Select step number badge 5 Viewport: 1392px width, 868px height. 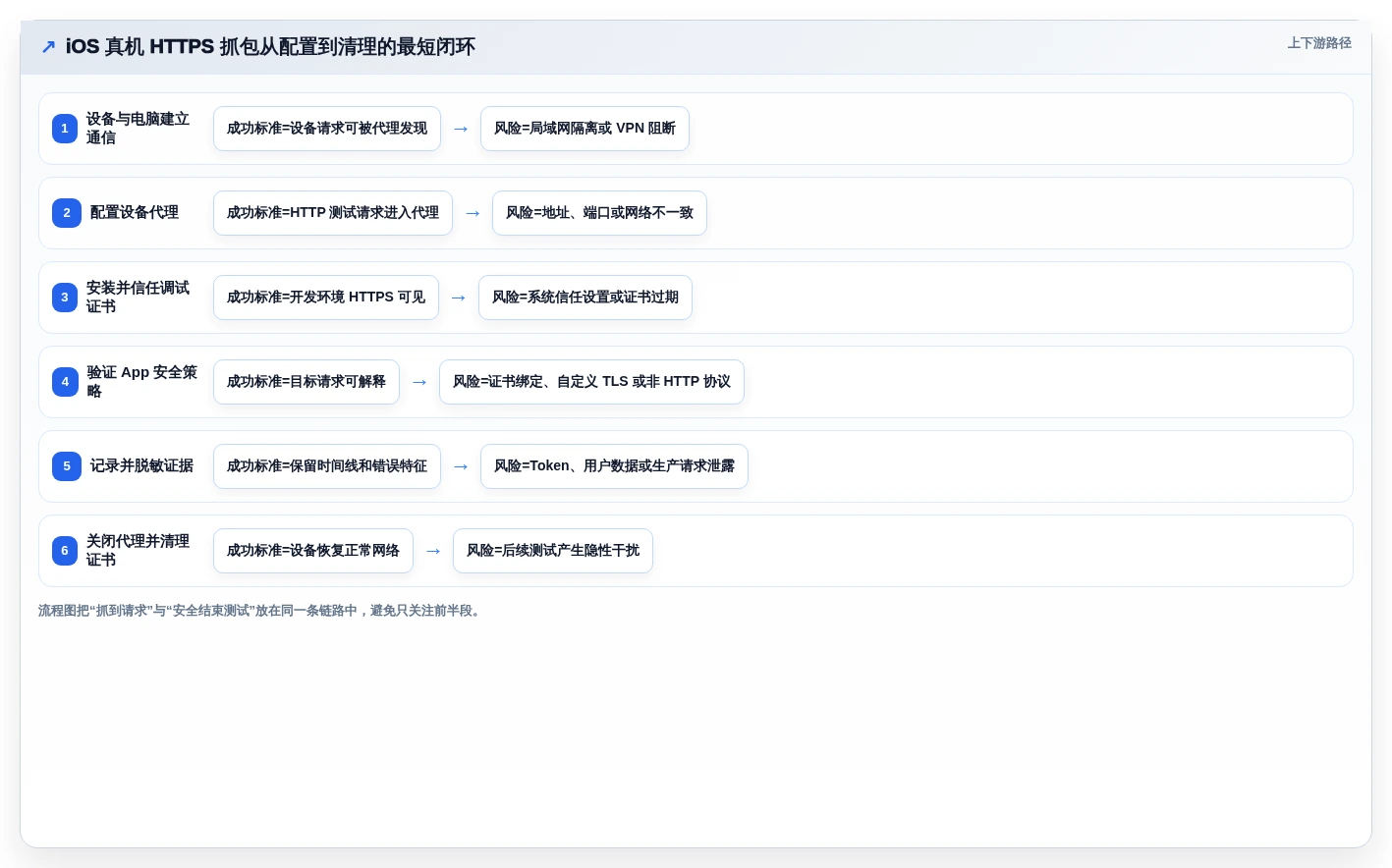point(67,466)
